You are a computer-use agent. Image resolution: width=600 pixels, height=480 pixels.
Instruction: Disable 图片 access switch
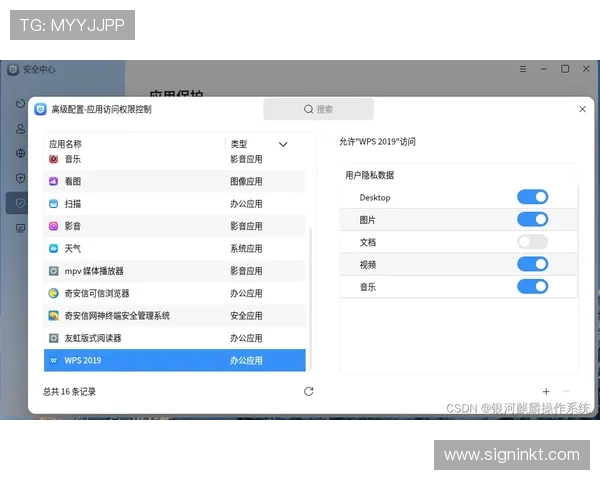532,219
